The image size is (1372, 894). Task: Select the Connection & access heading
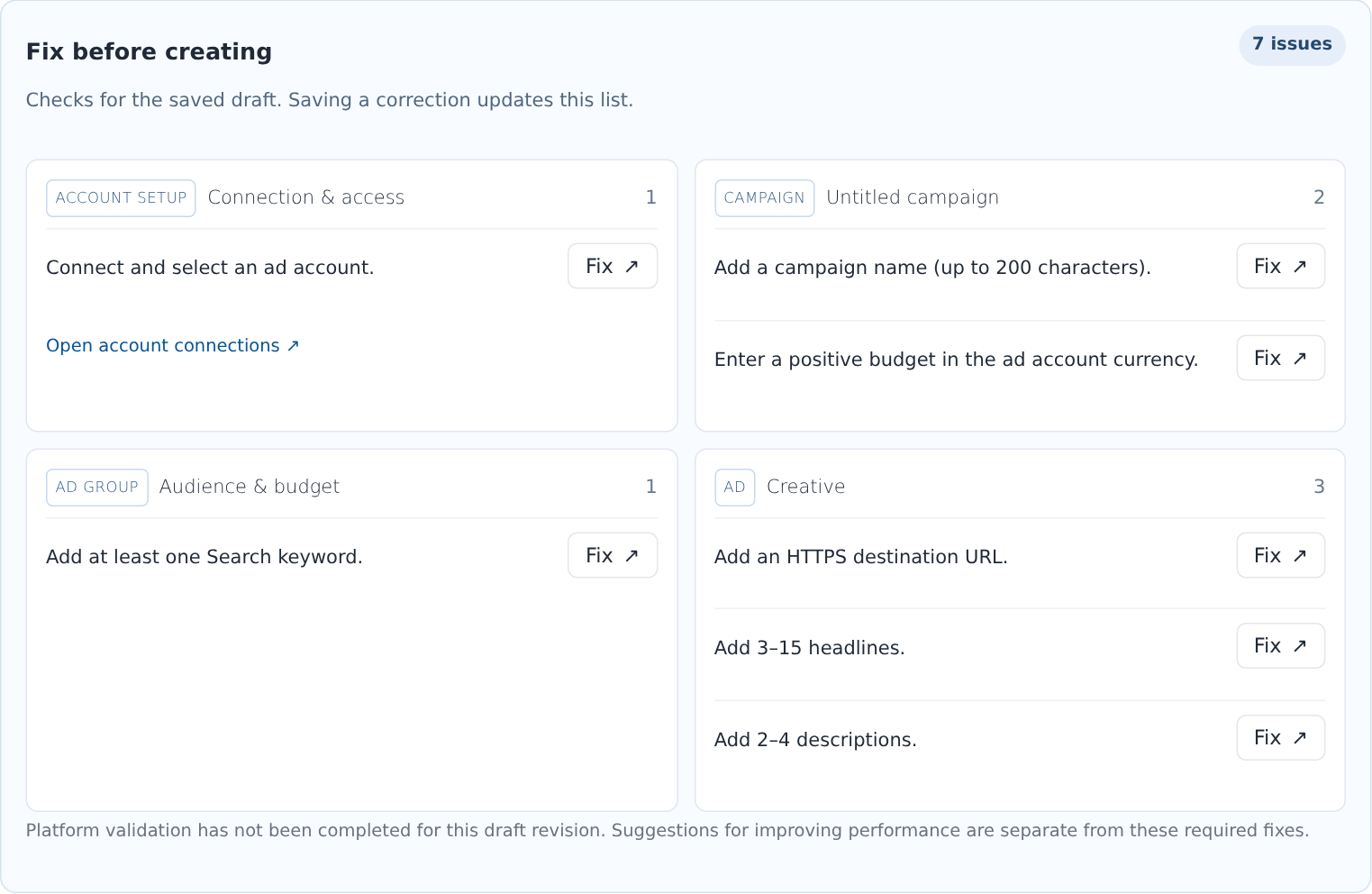tap(306, 197)
